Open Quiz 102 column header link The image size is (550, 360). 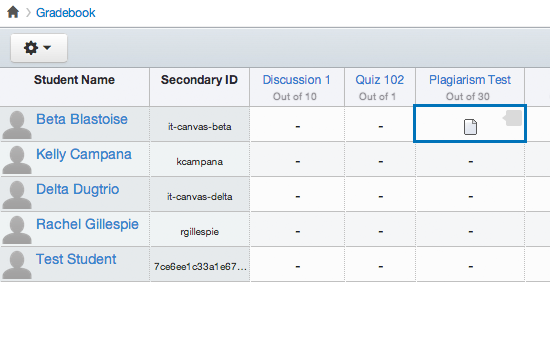[380, 80]
